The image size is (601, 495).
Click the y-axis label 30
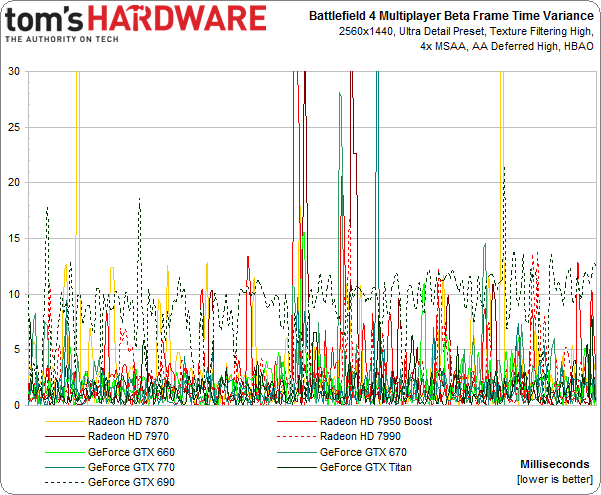coord(14,71)
